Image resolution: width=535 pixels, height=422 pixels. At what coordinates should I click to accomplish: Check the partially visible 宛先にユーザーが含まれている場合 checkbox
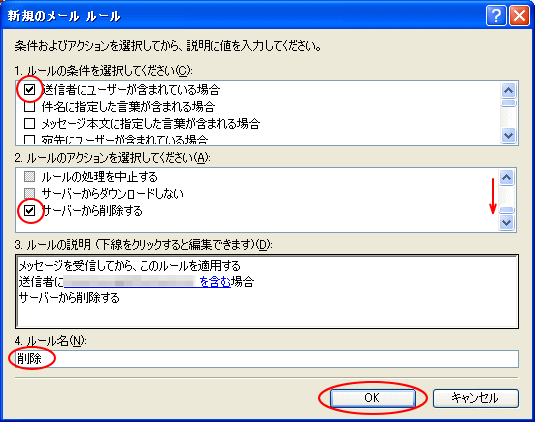(x=30, y=140)
